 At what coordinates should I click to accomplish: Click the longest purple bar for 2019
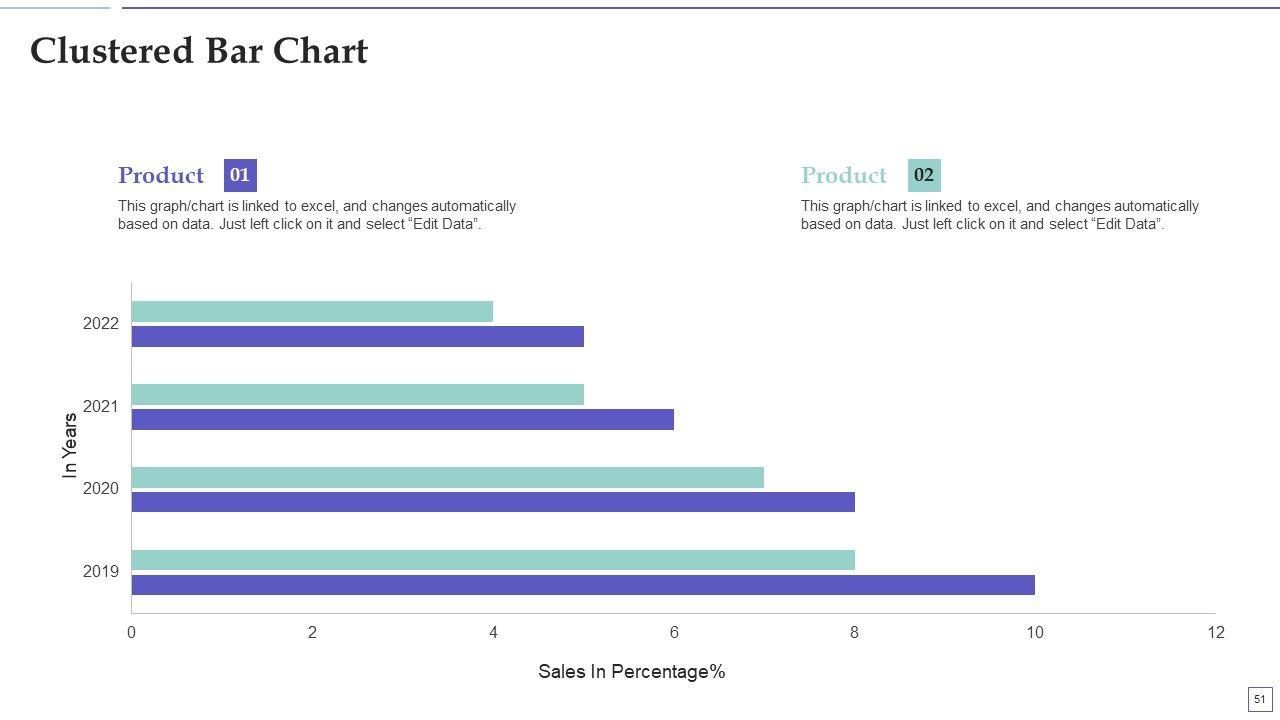[x=583, y=585]
